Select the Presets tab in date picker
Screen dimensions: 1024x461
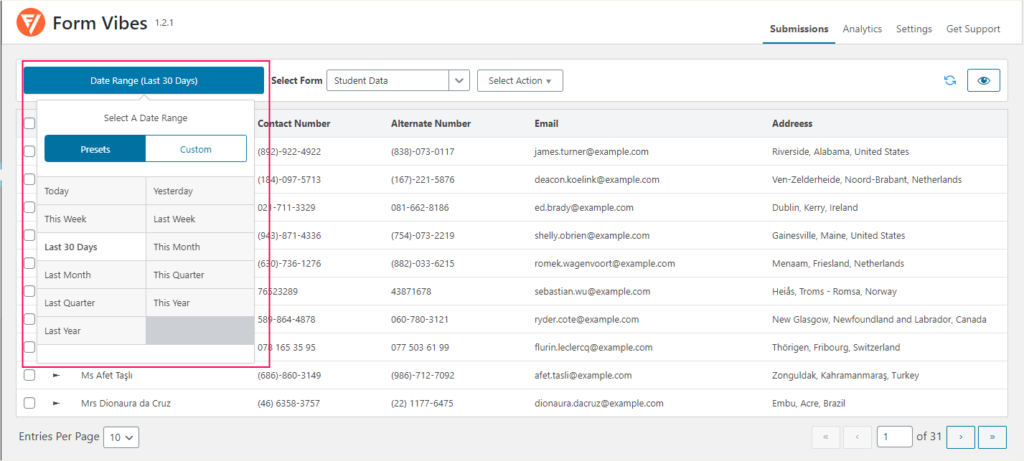click(95, 149)
